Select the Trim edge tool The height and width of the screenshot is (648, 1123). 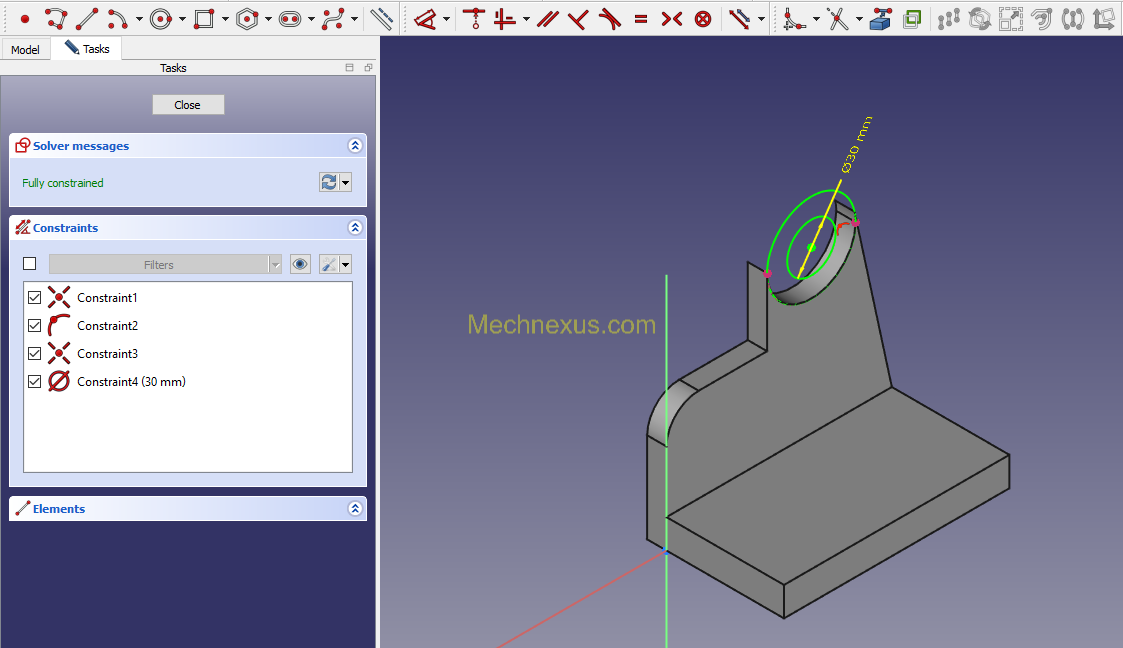(837, 19)
